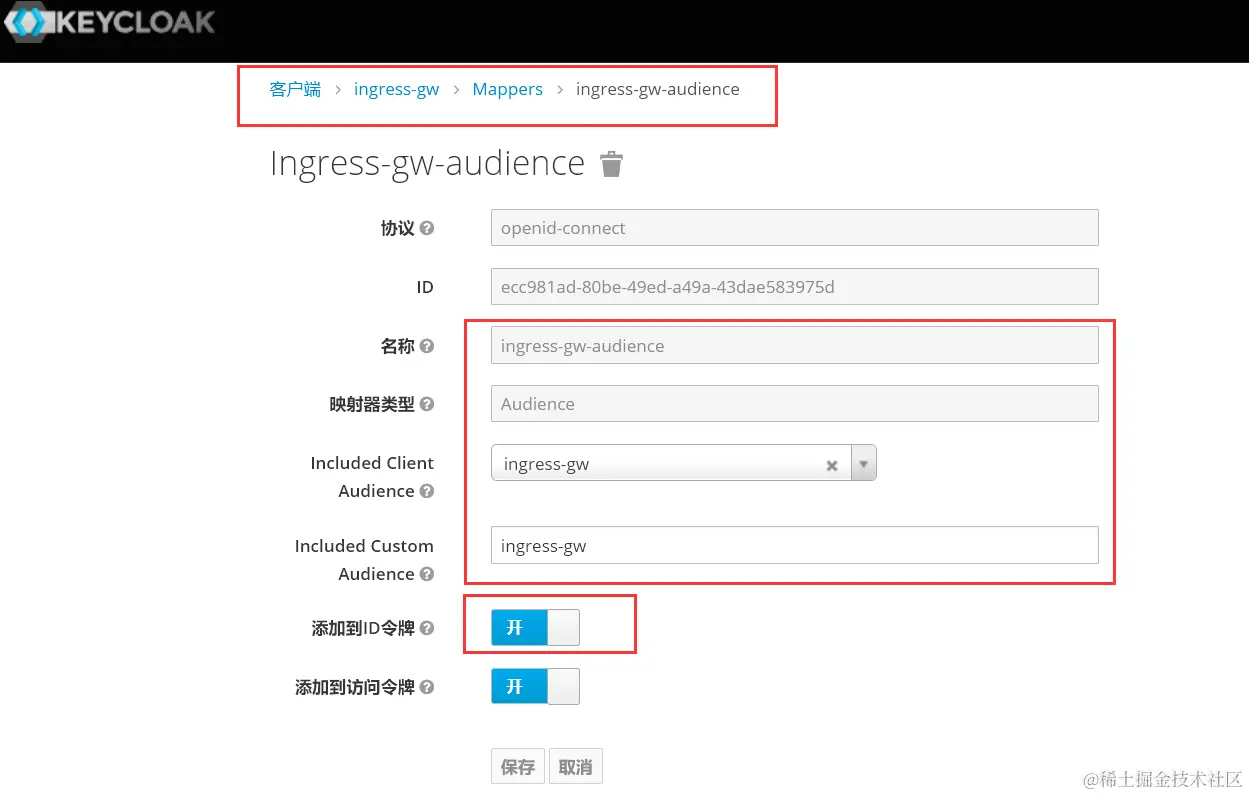Show help tooltip for 协议
This screenshot has height=796, width=1249.
427,228
